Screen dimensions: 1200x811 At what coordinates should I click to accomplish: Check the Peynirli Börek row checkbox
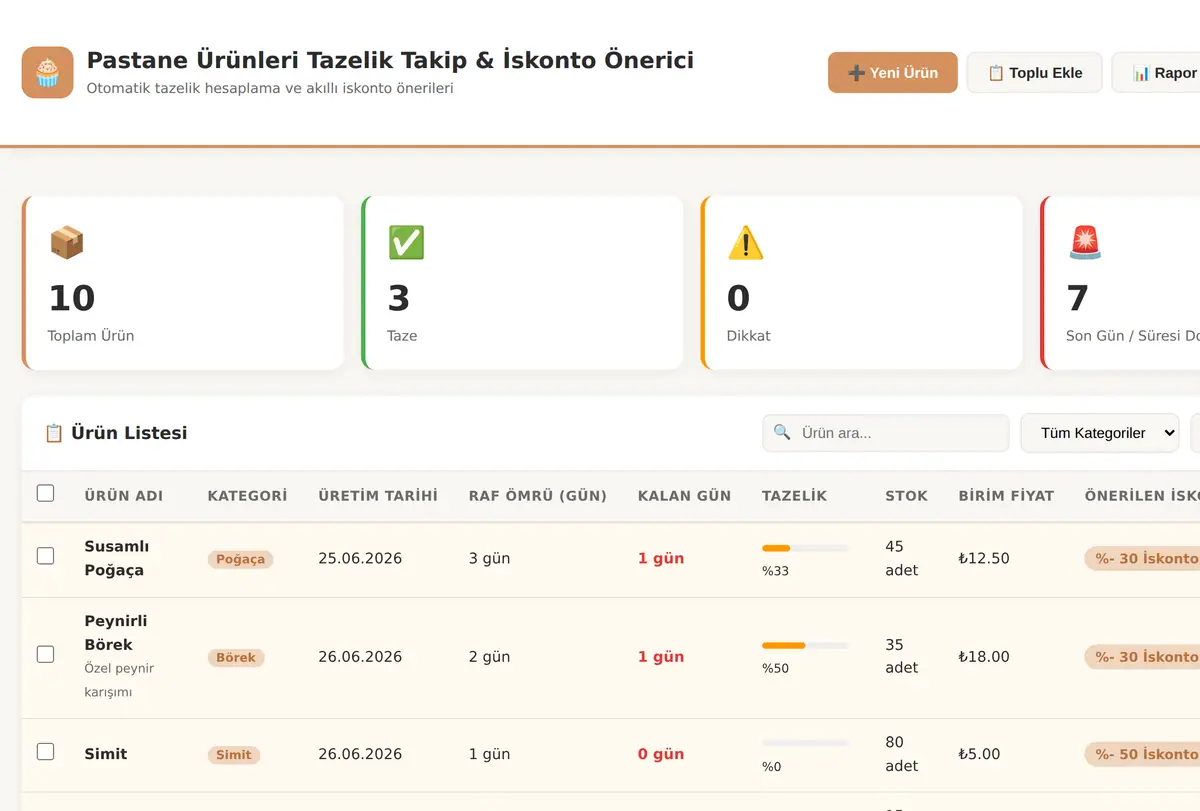pos(45,654)
